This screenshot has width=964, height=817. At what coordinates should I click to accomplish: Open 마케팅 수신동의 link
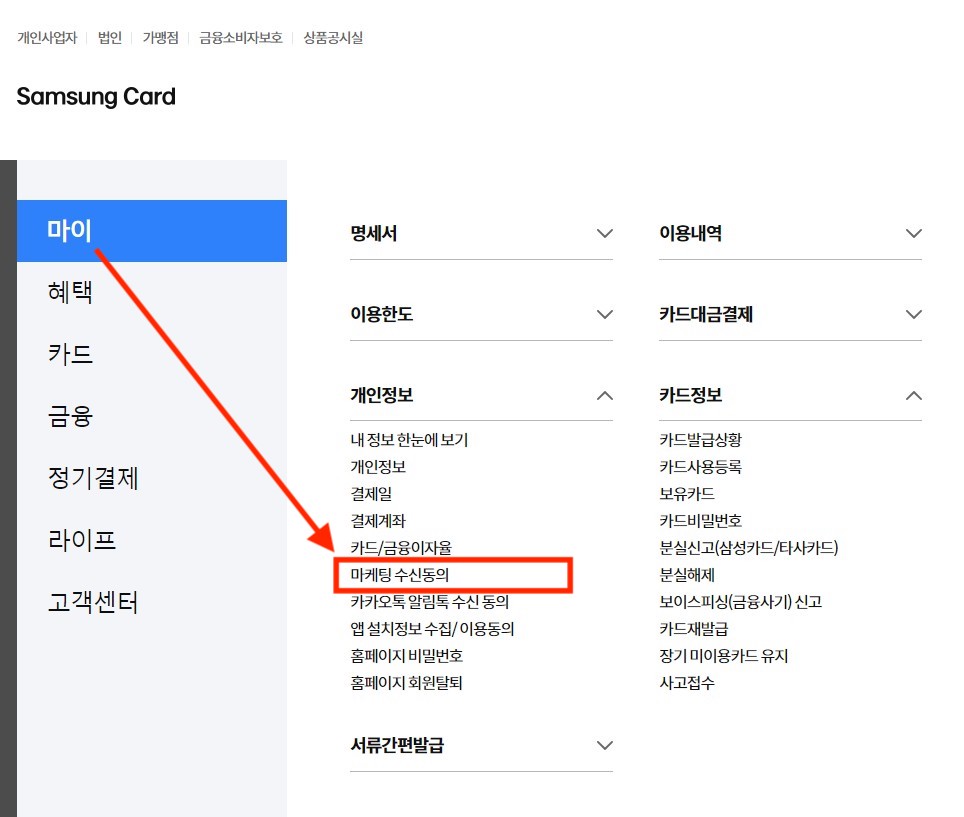tap(400, 575)
